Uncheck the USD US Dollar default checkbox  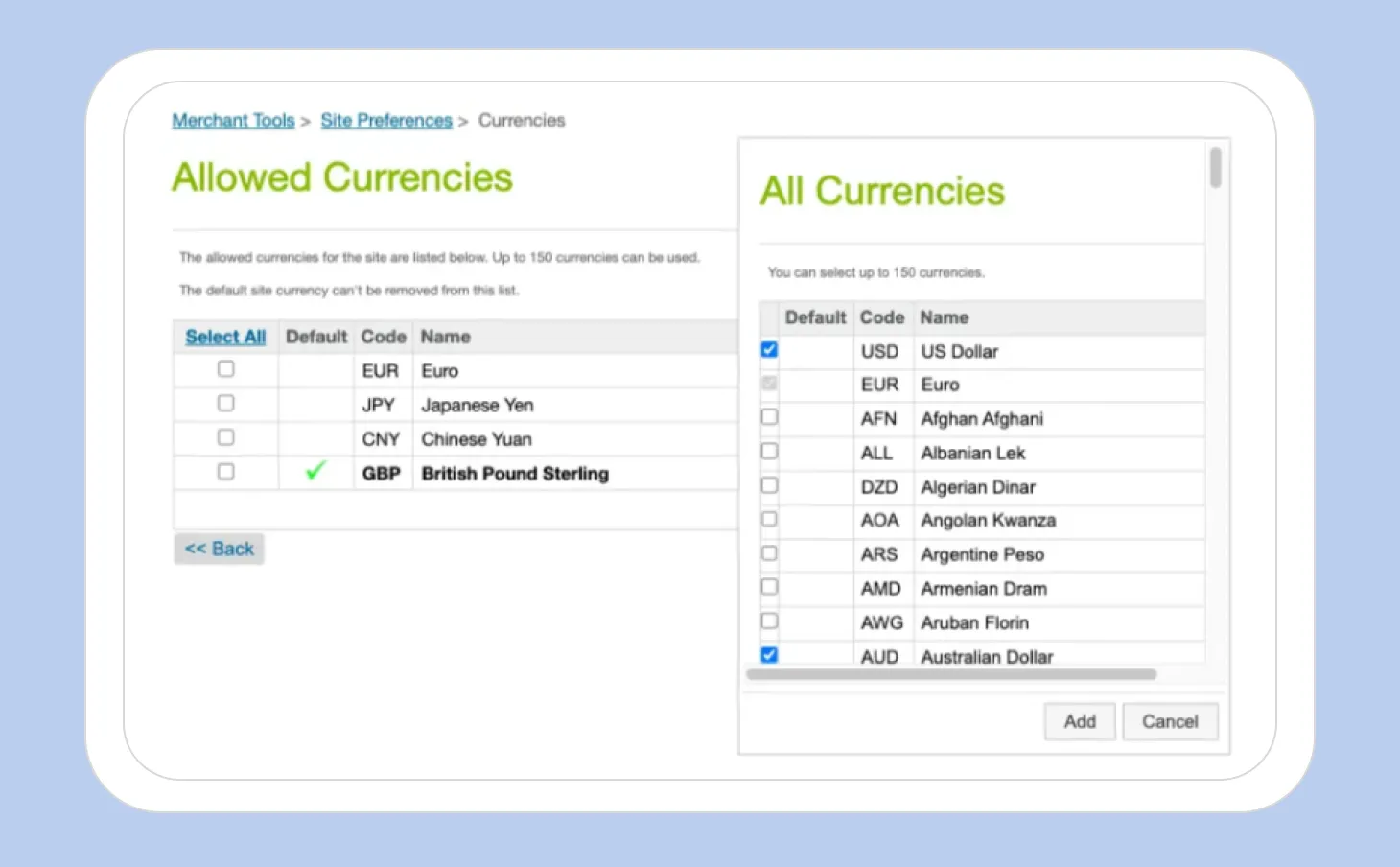768,349
